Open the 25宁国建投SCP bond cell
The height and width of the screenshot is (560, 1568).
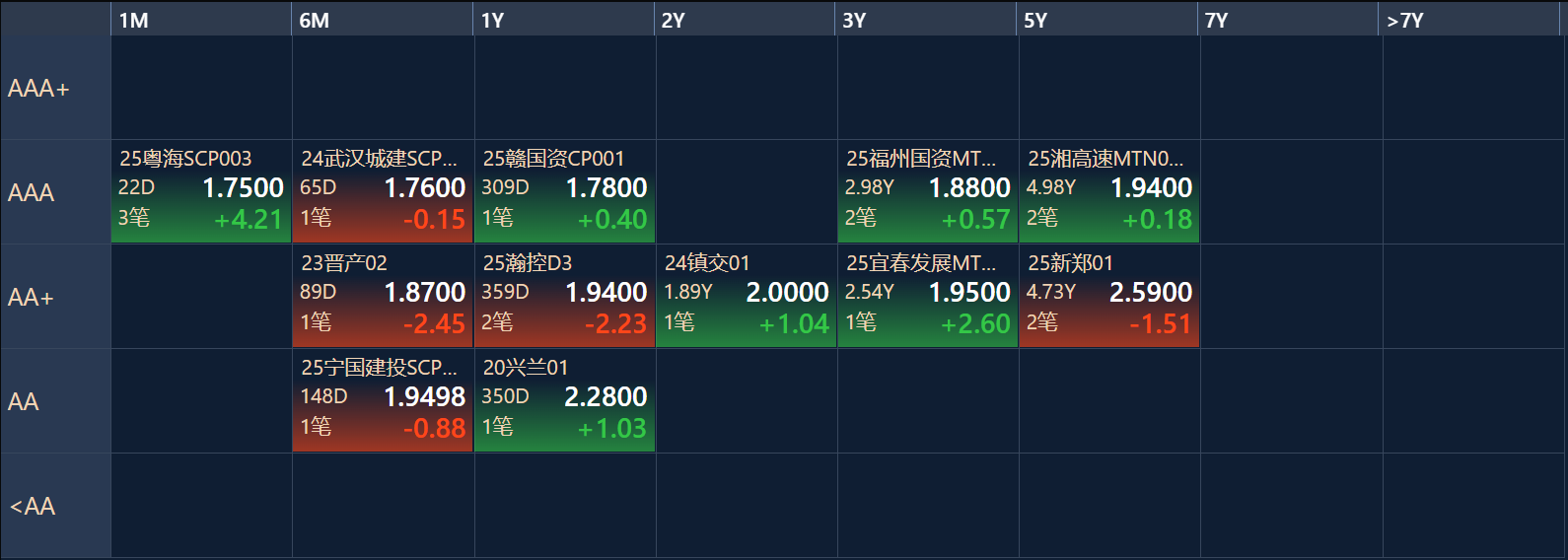tap(383, 400)
